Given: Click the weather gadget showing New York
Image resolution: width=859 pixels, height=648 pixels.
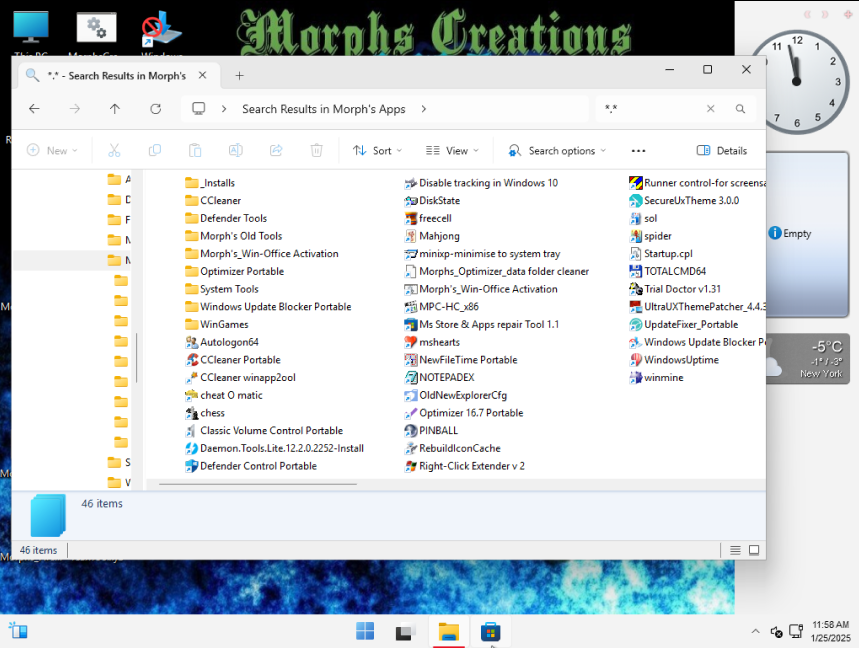Looking at the screenshot, I should tap(808, 359).
